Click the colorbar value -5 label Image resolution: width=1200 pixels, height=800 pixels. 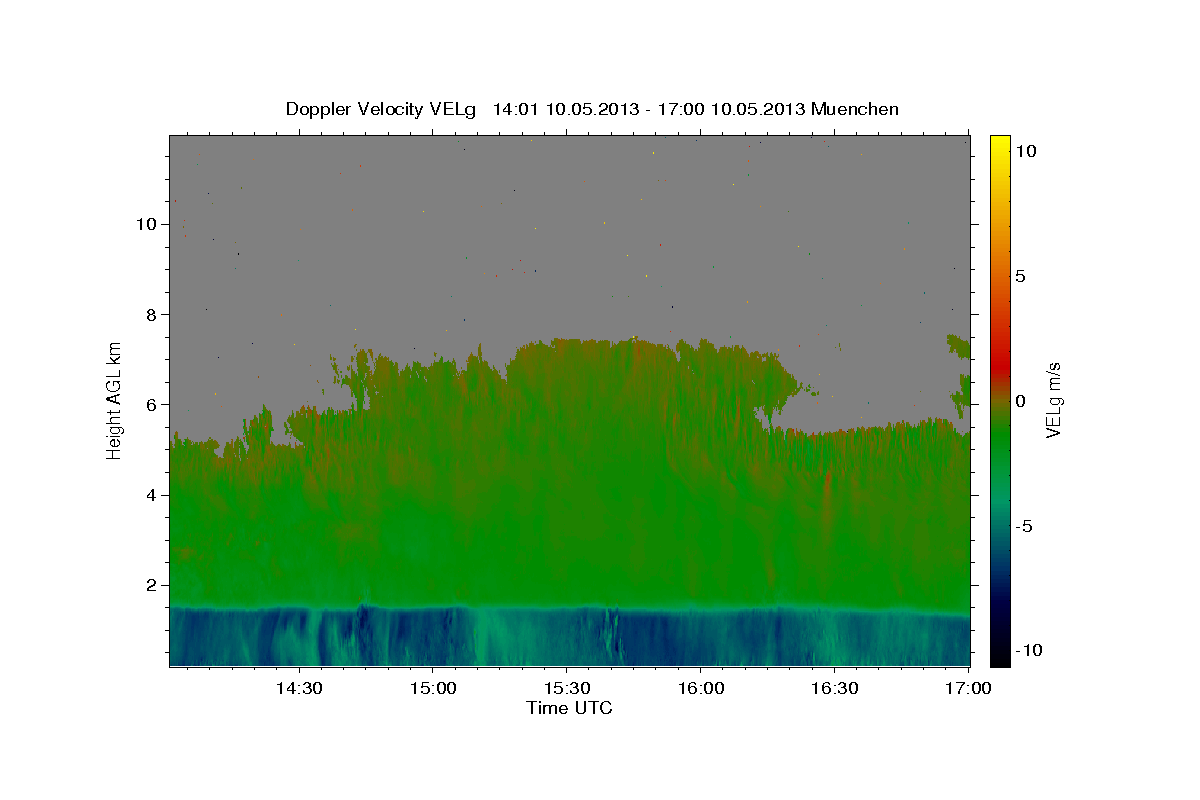[1023, 526]
